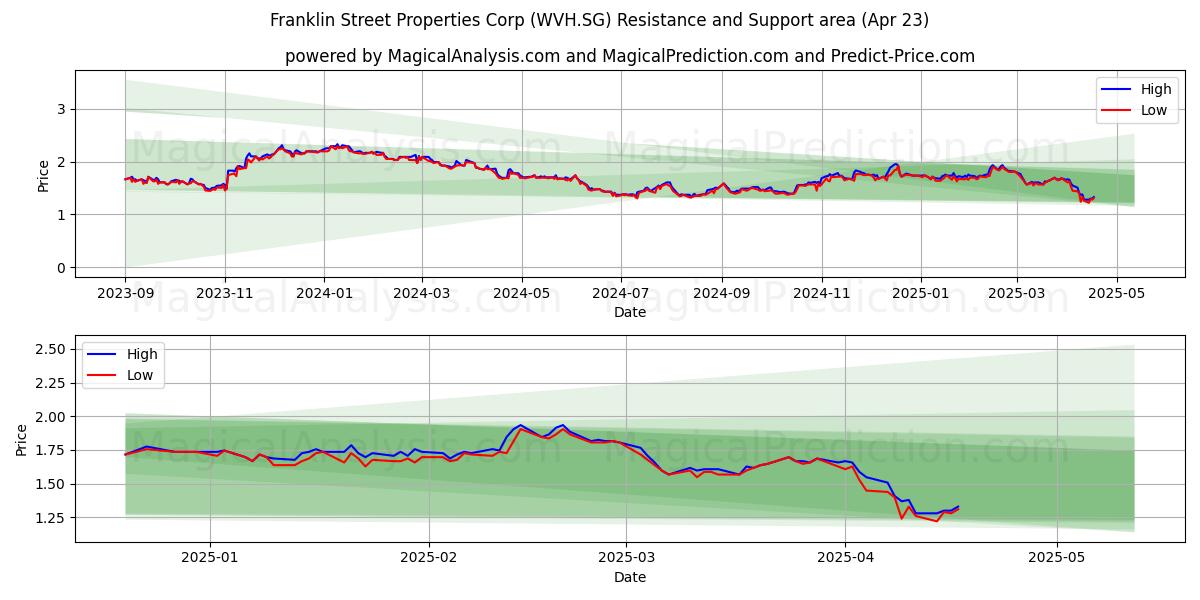Click the '2025-03' tick label in the bottom chart

(625, 559)
